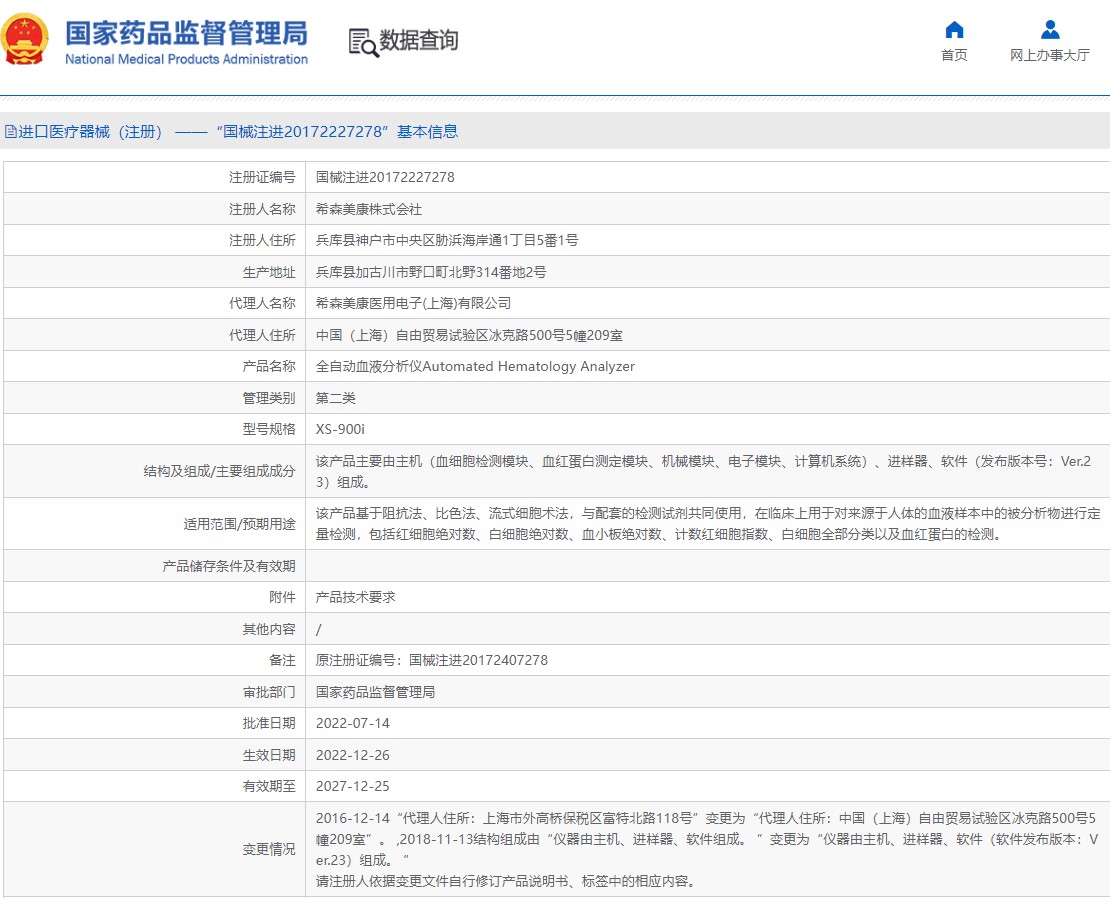1110x898 pixels.
Task: Click the 数据查询 magnifier document icon
Action: click(363, 42)
